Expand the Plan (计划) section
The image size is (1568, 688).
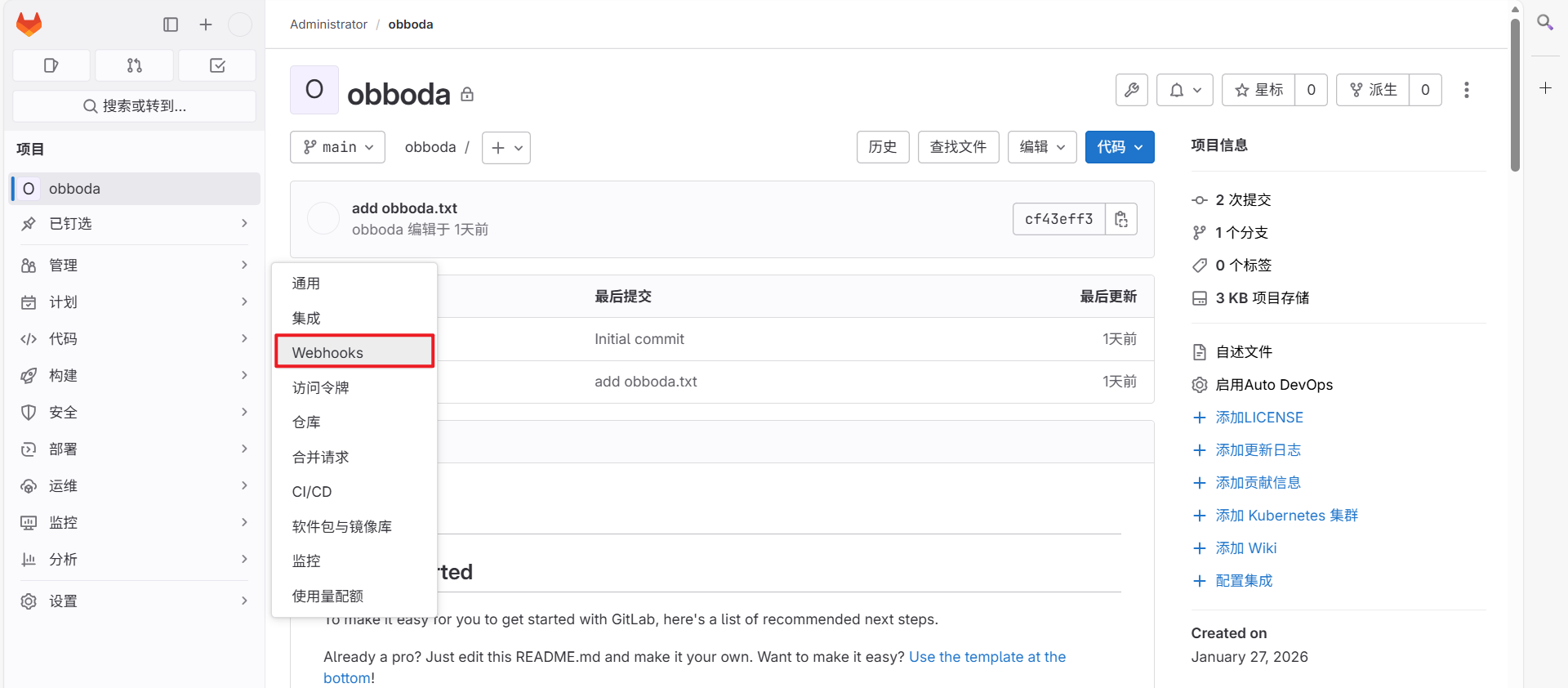(x=136, y=302)
